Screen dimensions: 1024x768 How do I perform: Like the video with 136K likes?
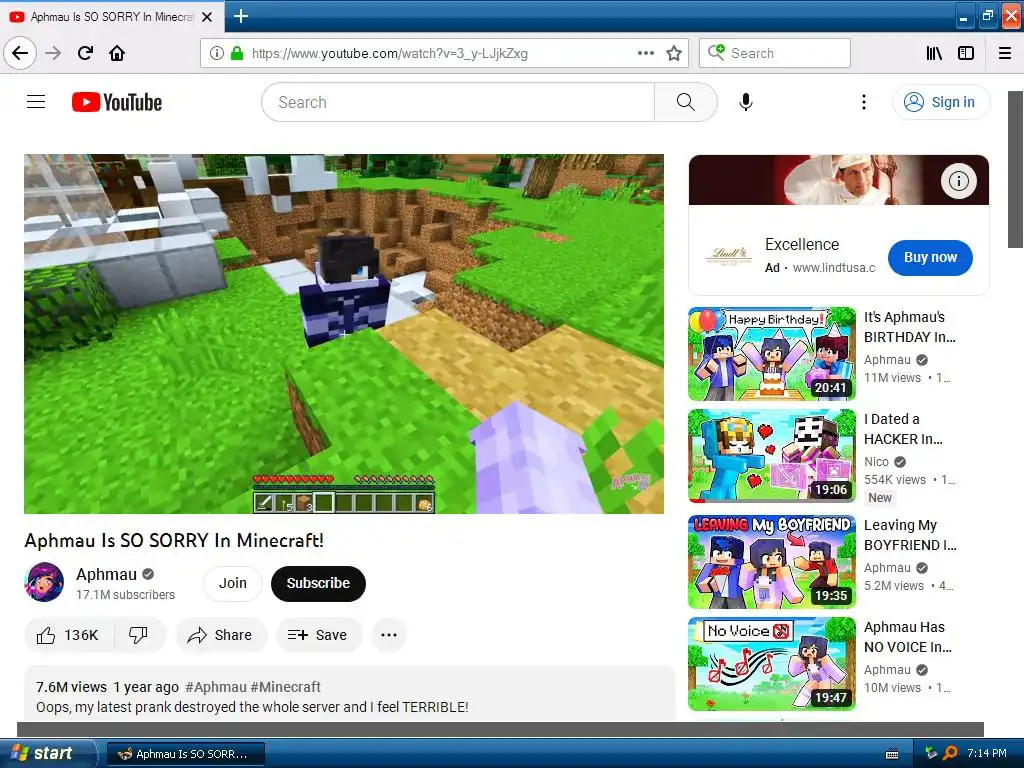[69, 635]
